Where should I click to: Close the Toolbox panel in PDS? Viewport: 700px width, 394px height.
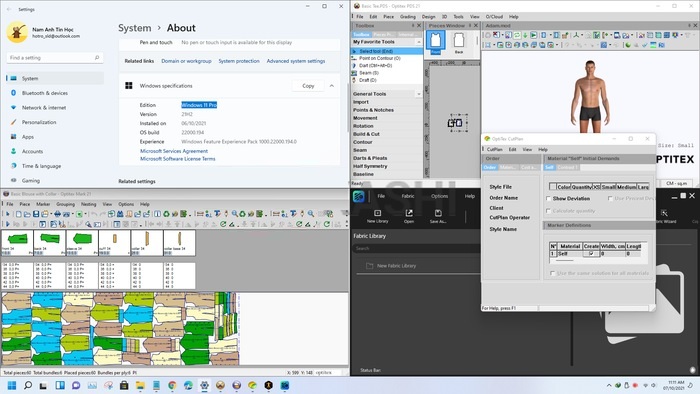(419, 26)
